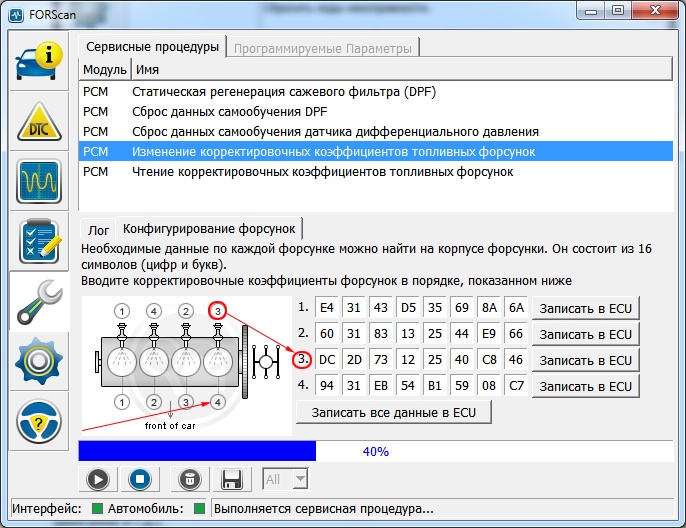Open the DTC error codes section
Screen dimensions: 686x528
(x=39, y=122)
